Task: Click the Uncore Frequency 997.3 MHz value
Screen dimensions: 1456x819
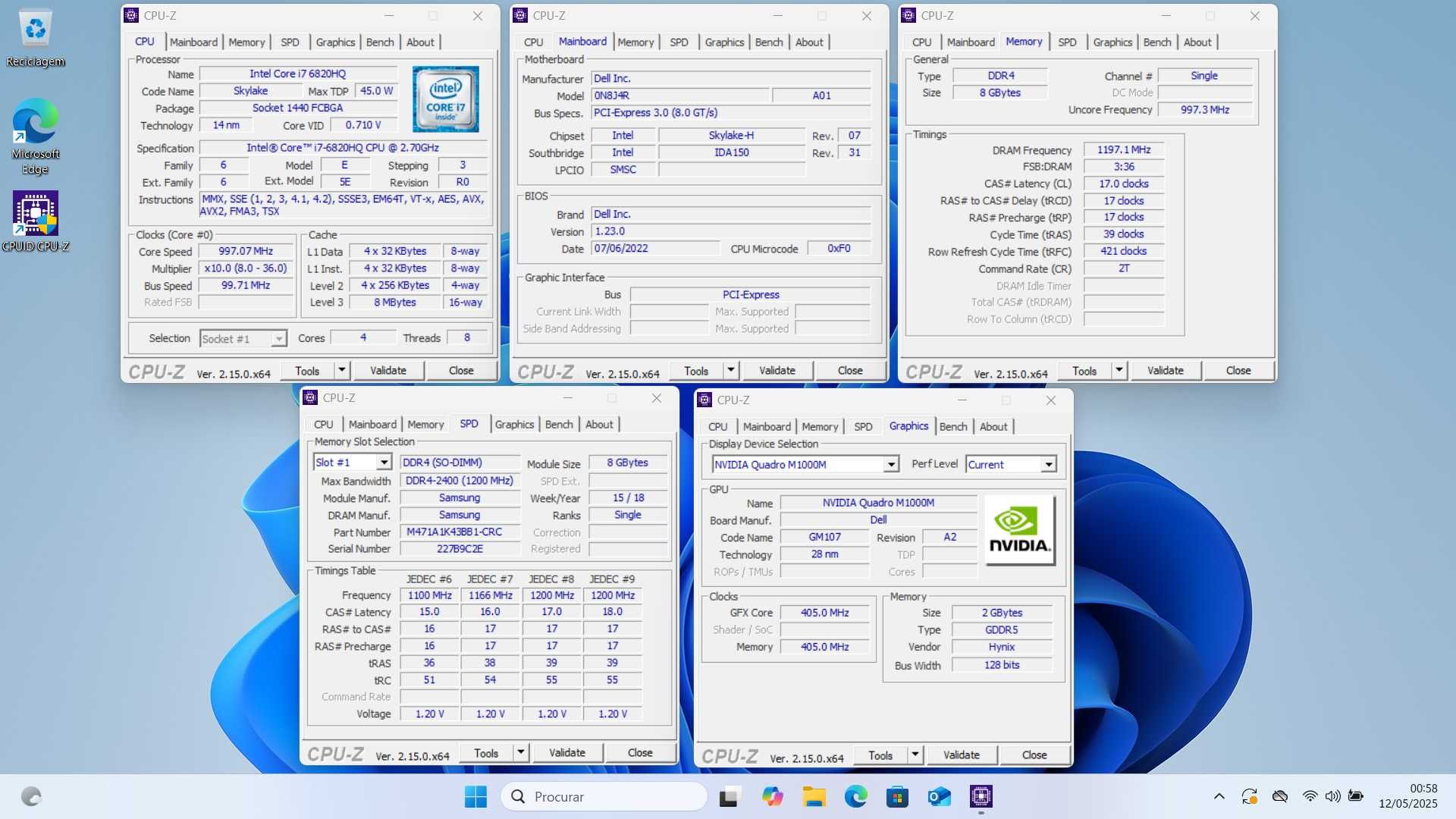Action: (x=1205, y=110)
